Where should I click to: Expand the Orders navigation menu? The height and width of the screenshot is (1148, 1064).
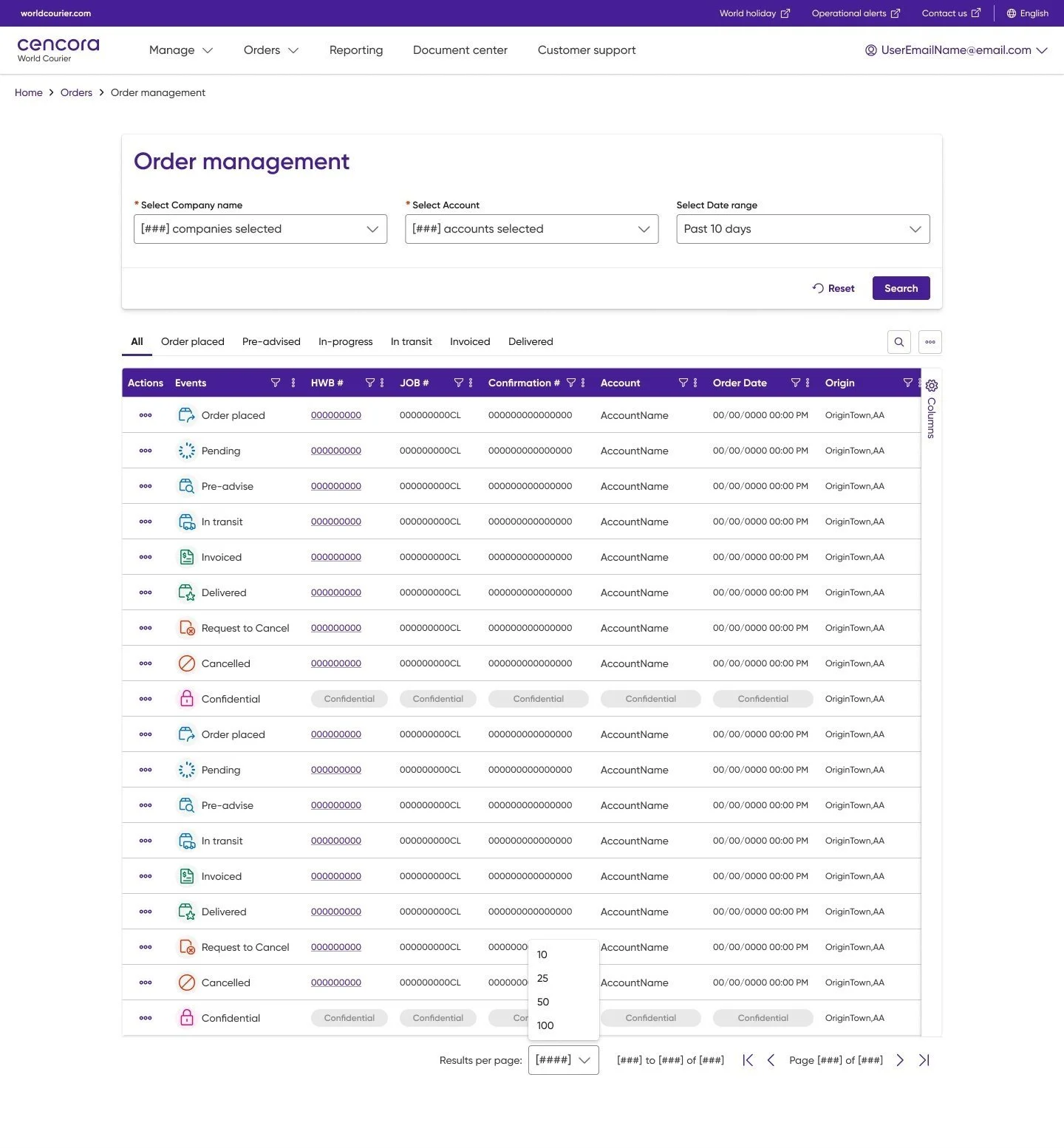271,50
